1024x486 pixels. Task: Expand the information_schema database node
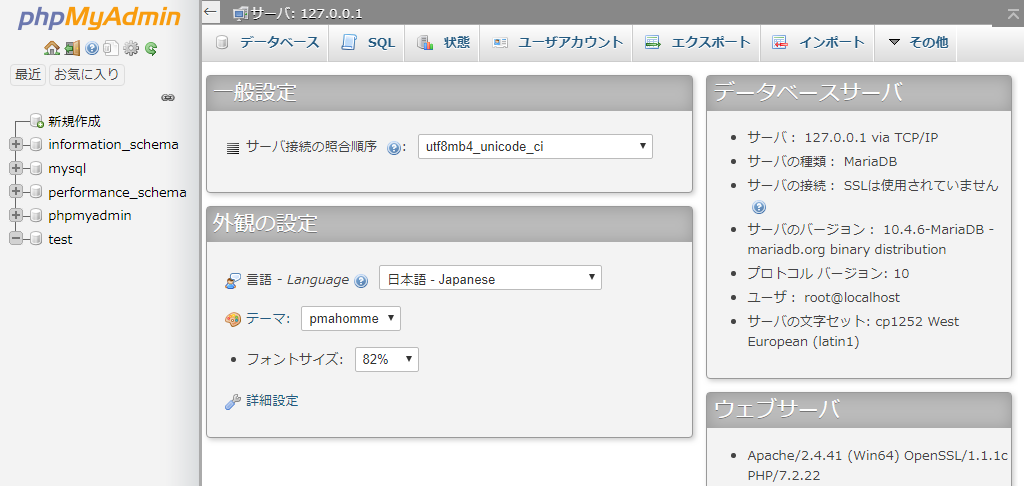(x=15, y=144)
